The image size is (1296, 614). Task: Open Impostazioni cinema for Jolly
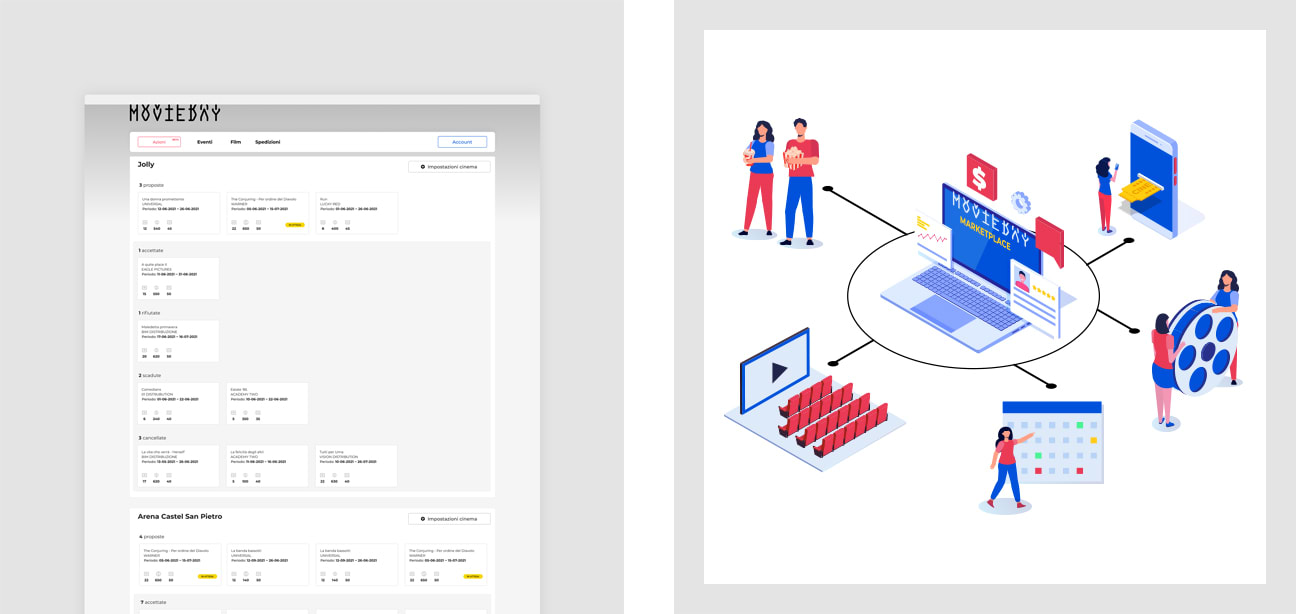(x=449, y=167)
